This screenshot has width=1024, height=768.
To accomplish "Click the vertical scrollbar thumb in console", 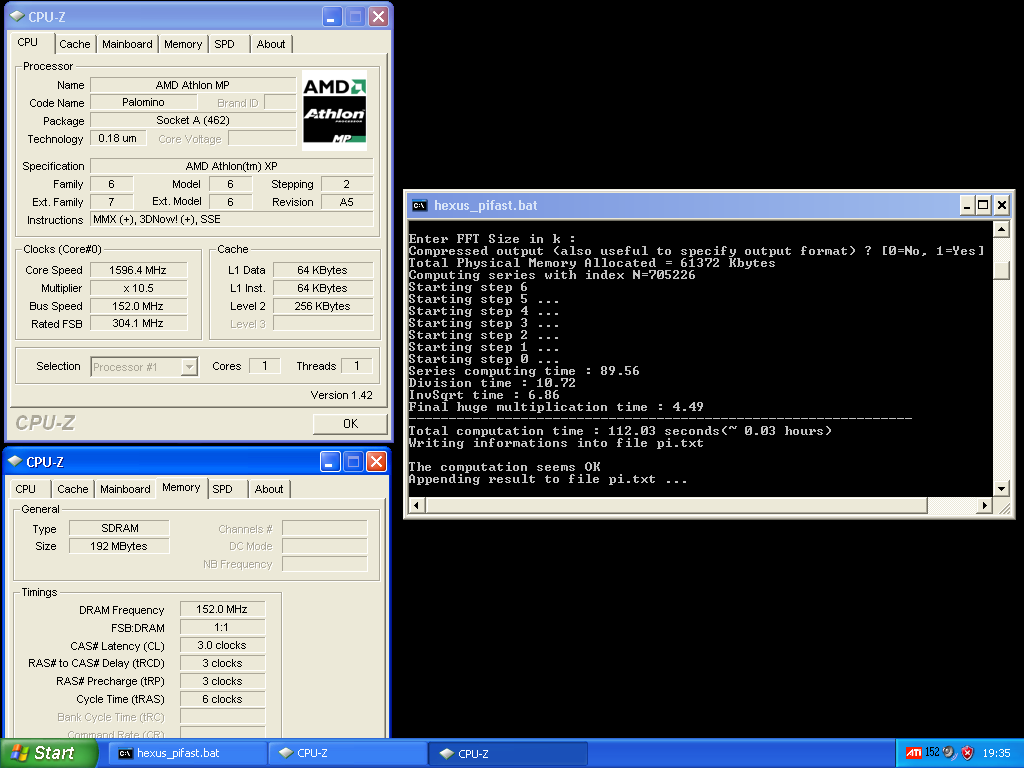I will 1001,270.
